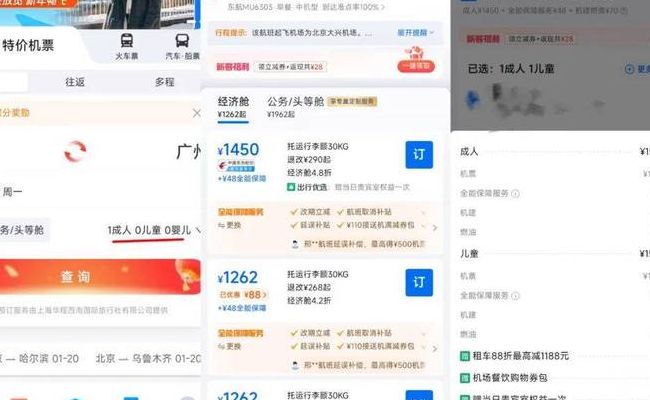This screenshot has height=400, width=650.
Task: Book the ¥1262 economy fare
Action: (x=419, y=283)
